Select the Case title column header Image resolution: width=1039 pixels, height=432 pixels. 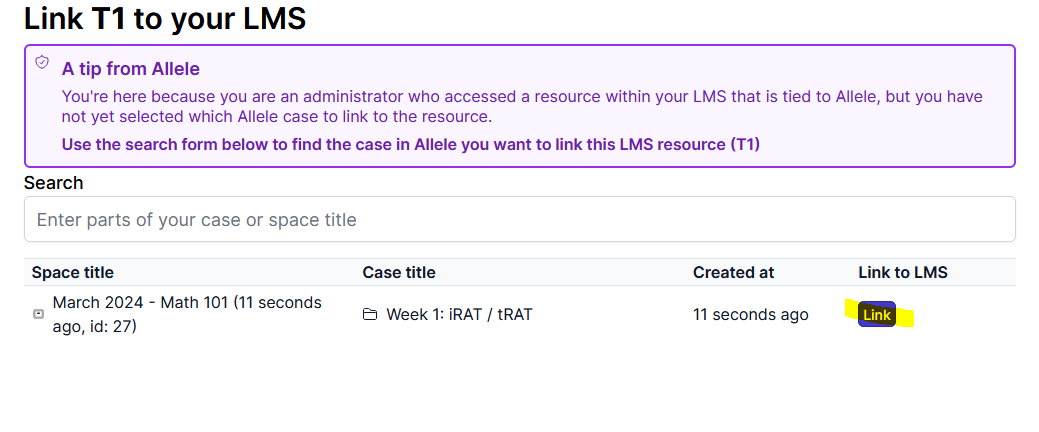398,272
